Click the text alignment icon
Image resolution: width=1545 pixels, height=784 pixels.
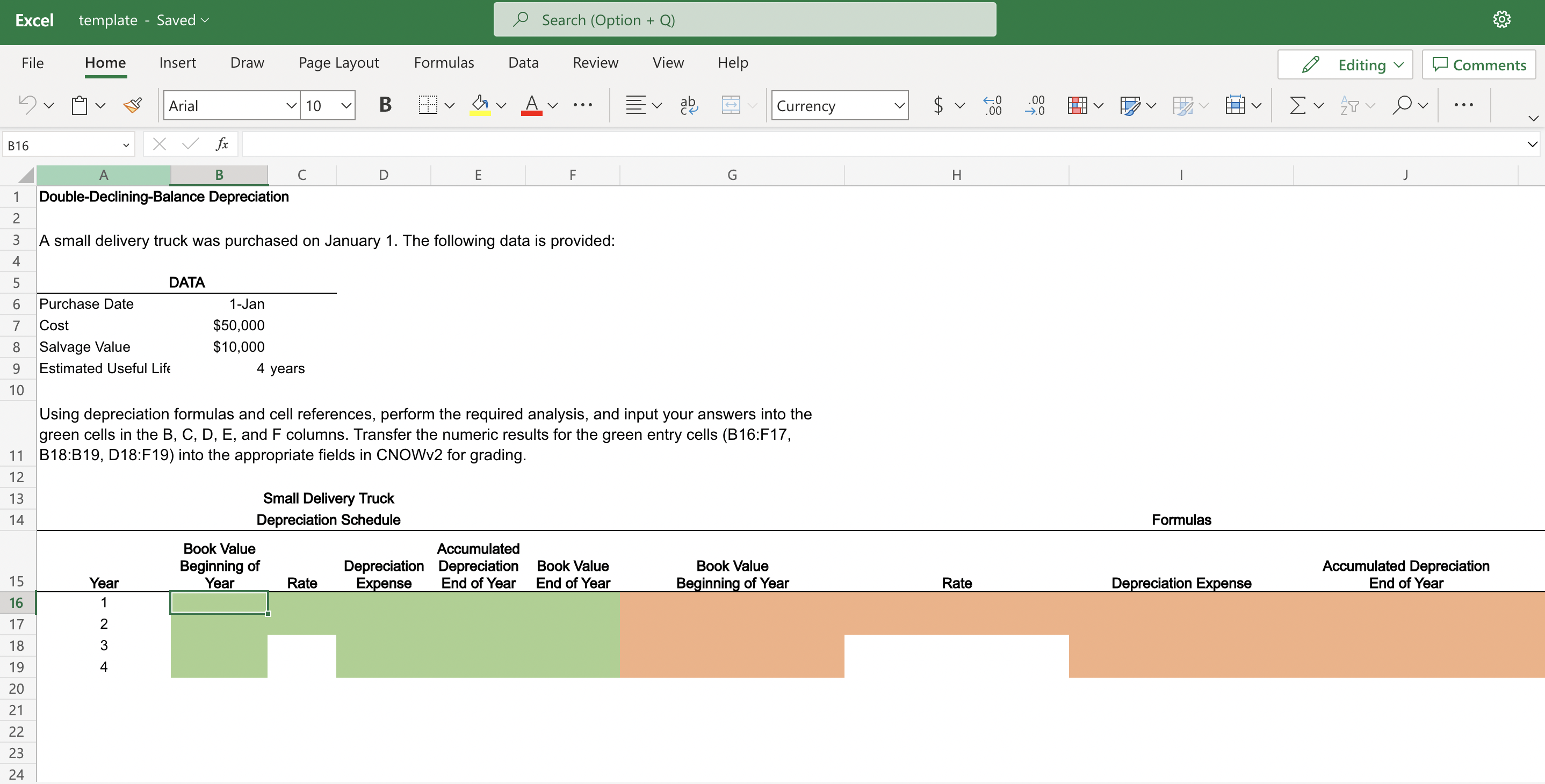click(635, 105)
